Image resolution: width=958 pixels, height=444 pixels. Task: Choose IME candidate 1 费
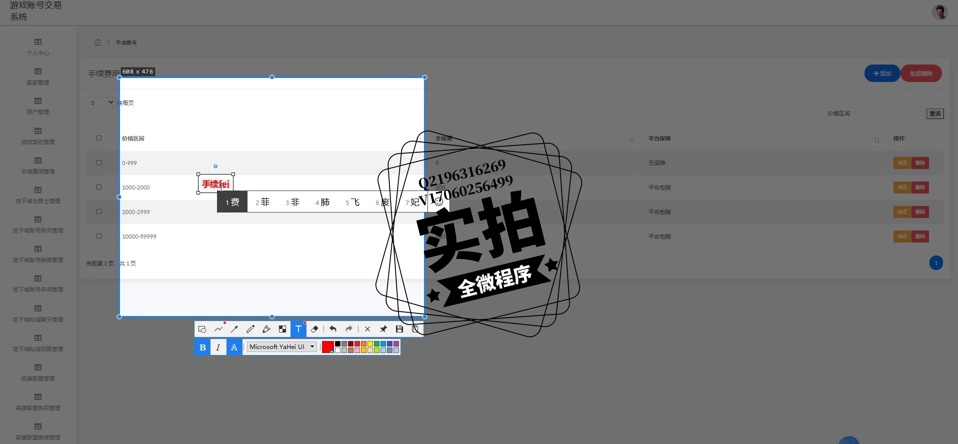point(232,202)
